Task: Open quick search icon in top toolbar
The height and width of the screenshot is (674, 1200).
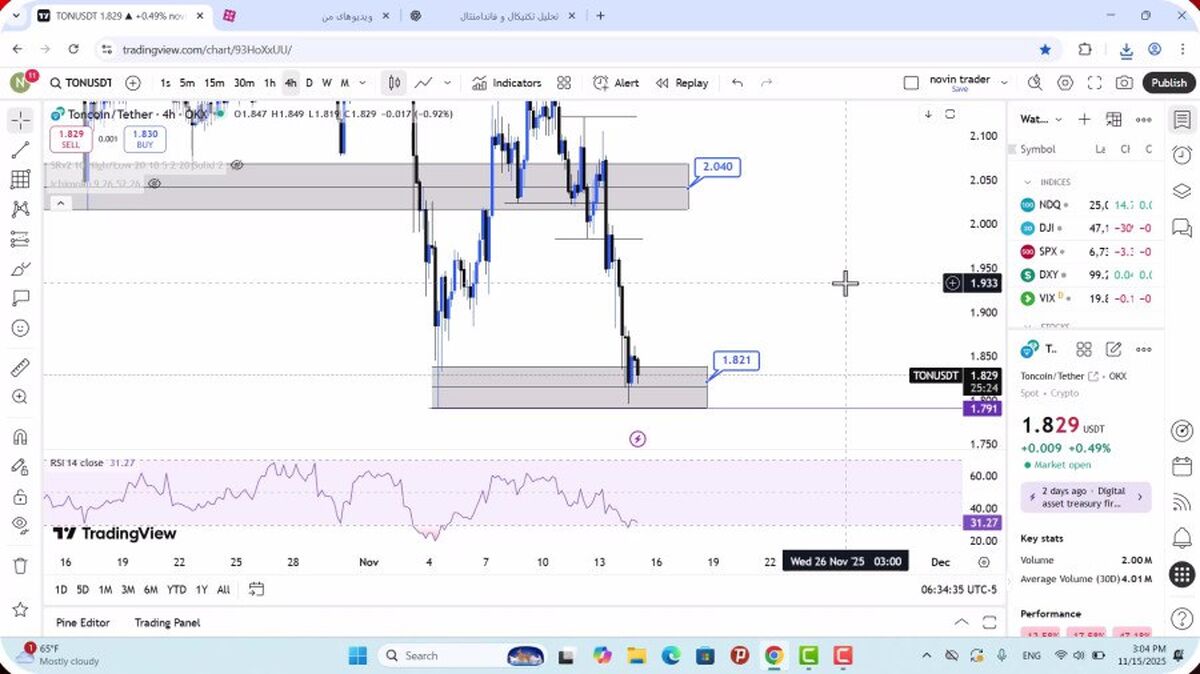Action: coord(1035,83)
